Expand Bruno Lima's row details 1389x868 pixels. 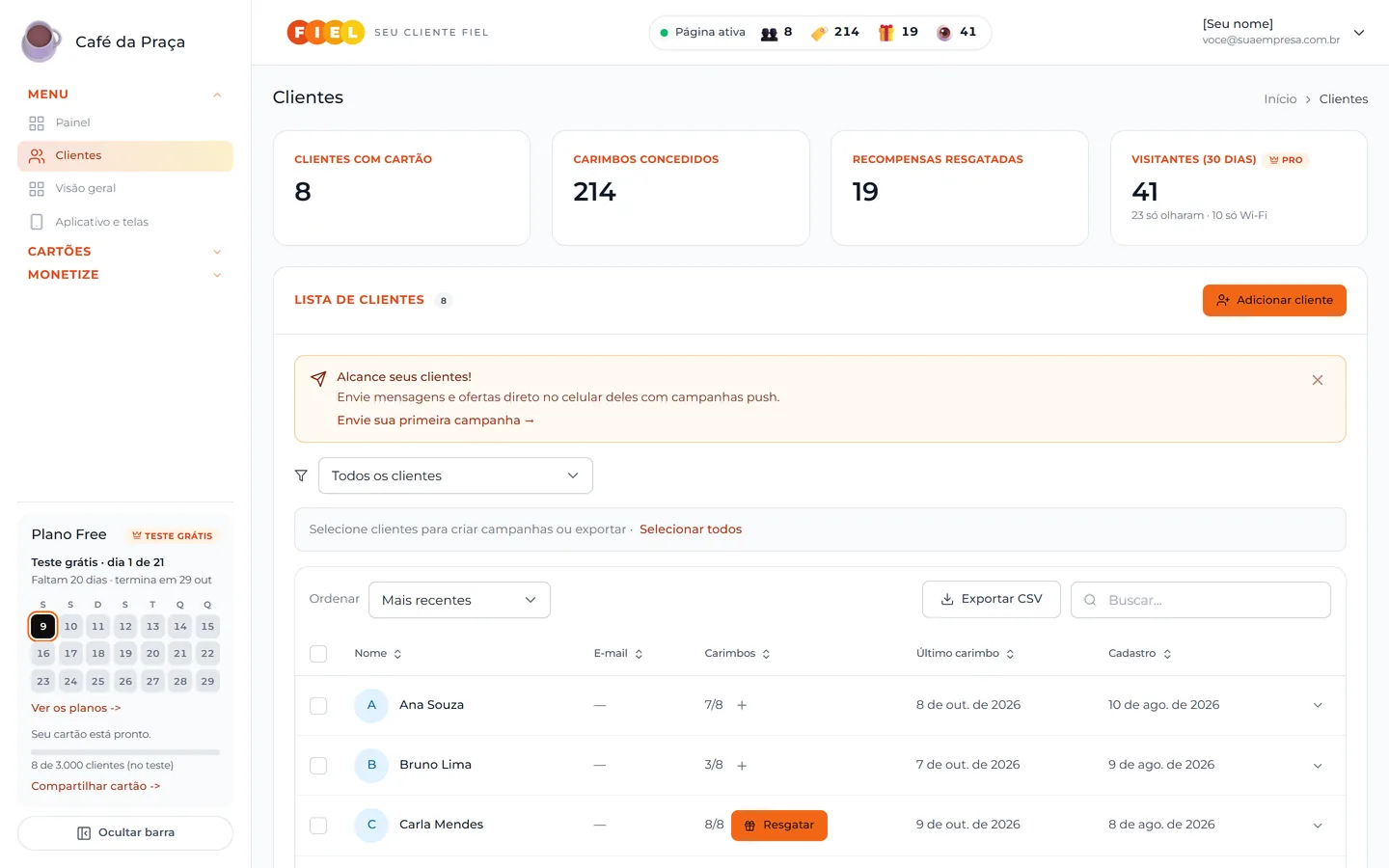tap(1318, 766)
